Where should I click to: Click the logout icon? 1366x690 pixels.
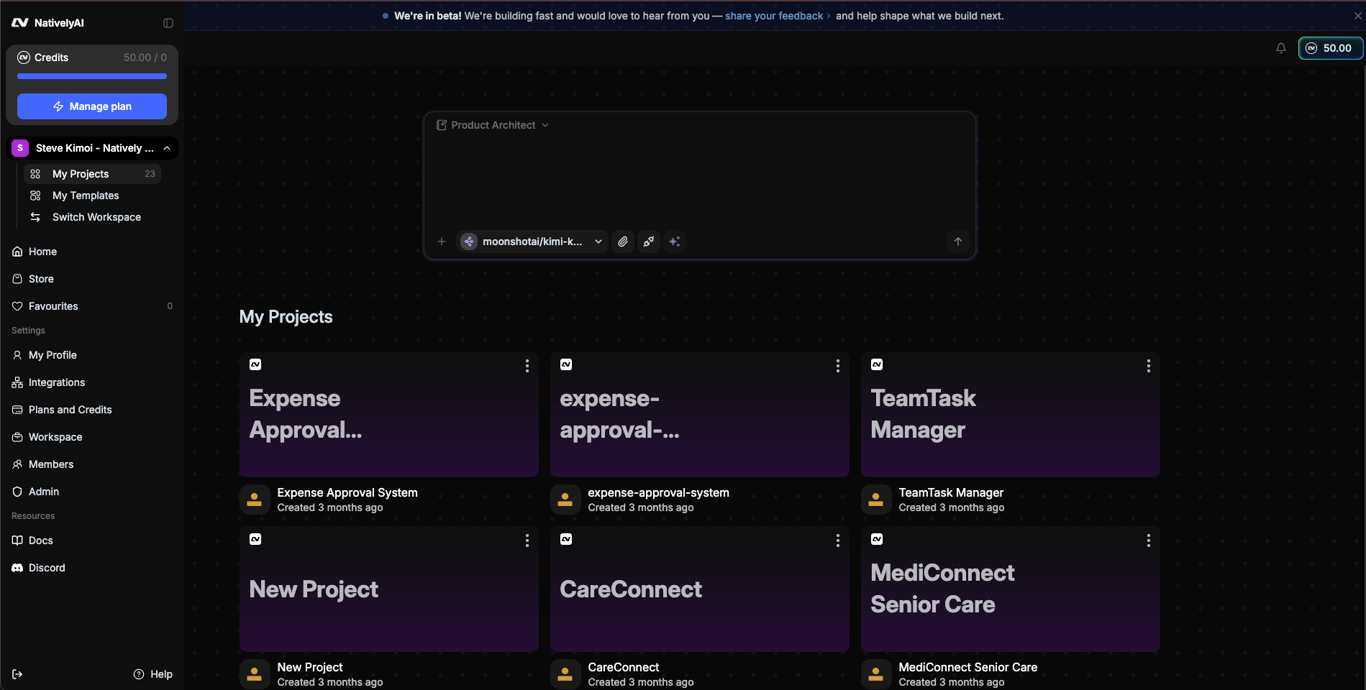pyautogui.click(x=17, y=674)
